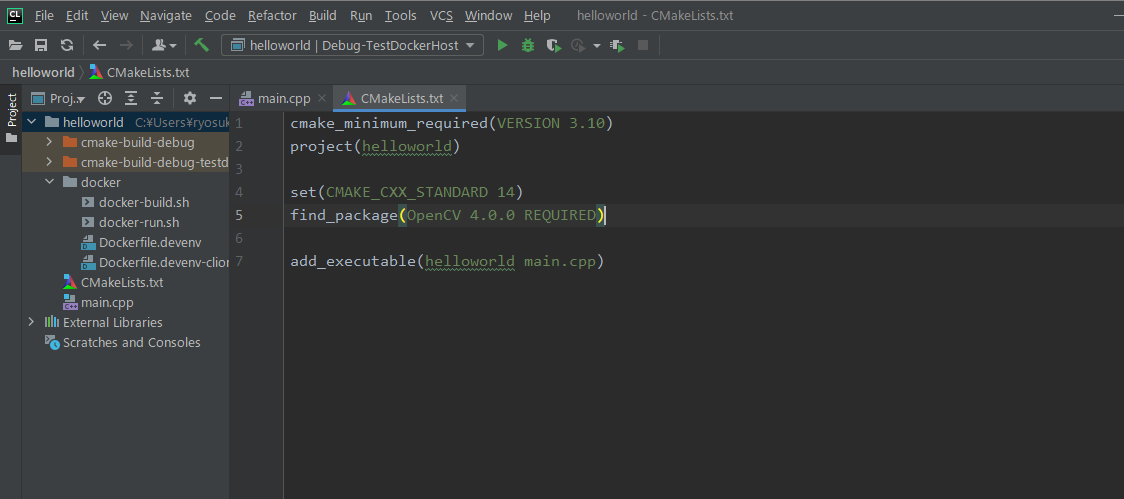Click the Attach to Process icon
This screenshot has width=1124, height=499.
pyautogui.click(x=617, y=46)
